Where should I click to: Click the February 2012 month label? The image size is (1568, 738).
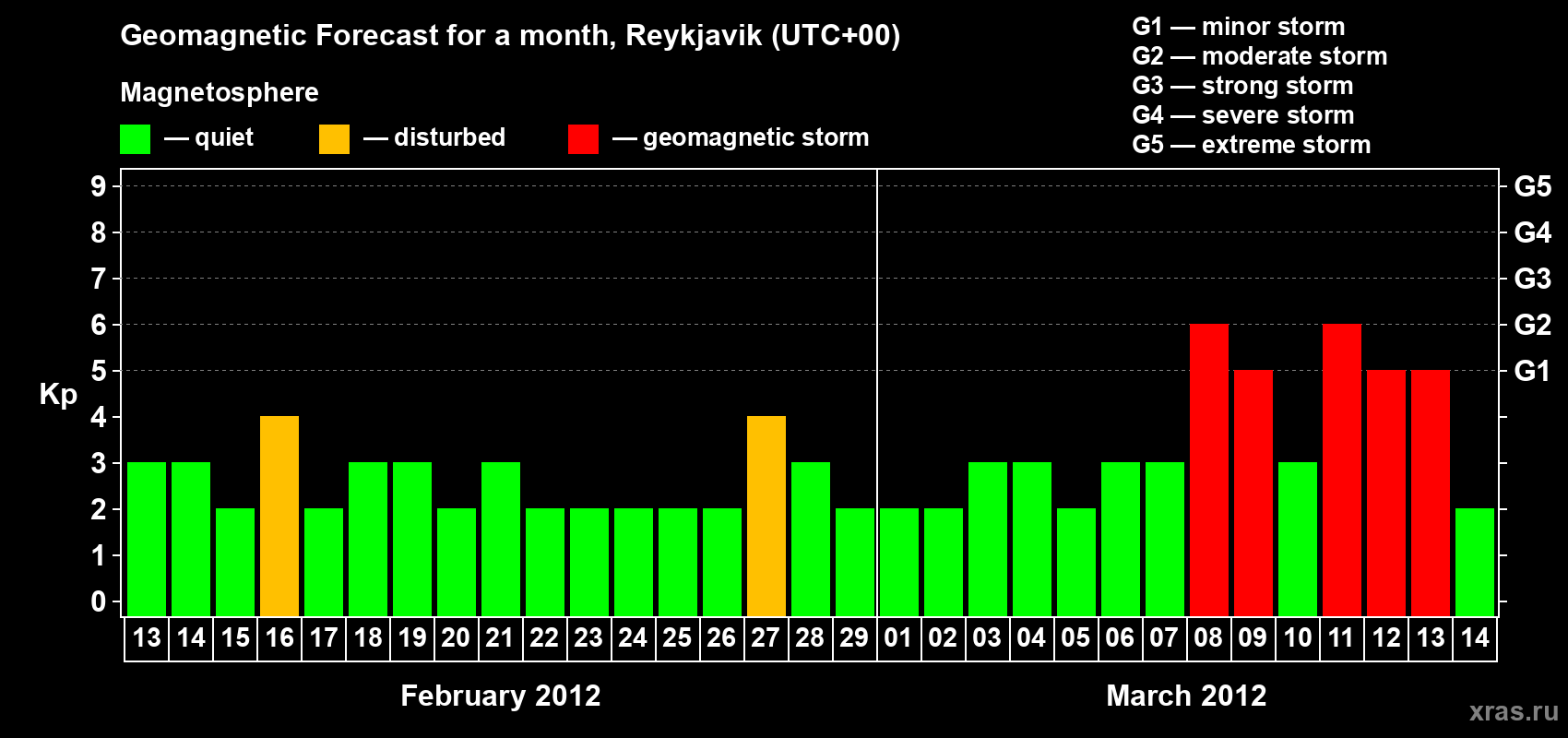click(501, 696)
